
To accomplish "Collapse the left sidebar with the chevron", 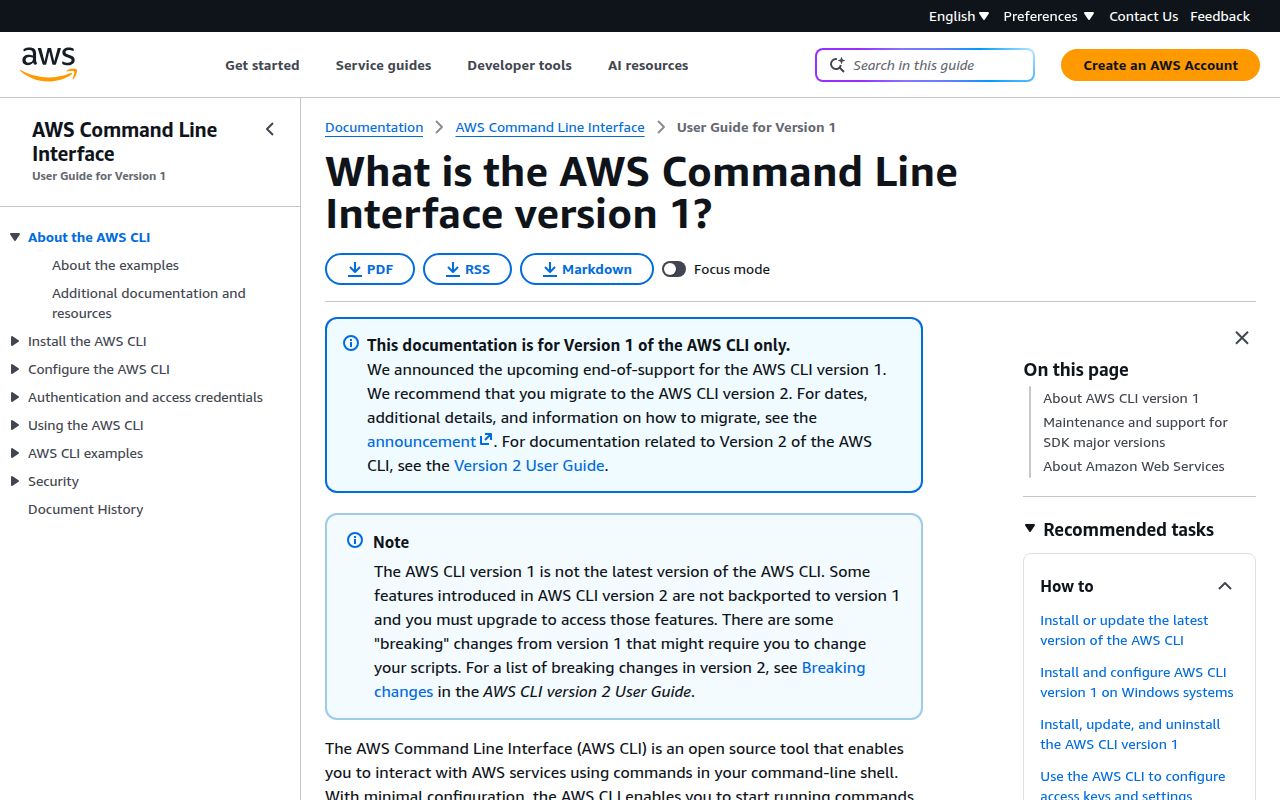I will click(x=270, y=129).
